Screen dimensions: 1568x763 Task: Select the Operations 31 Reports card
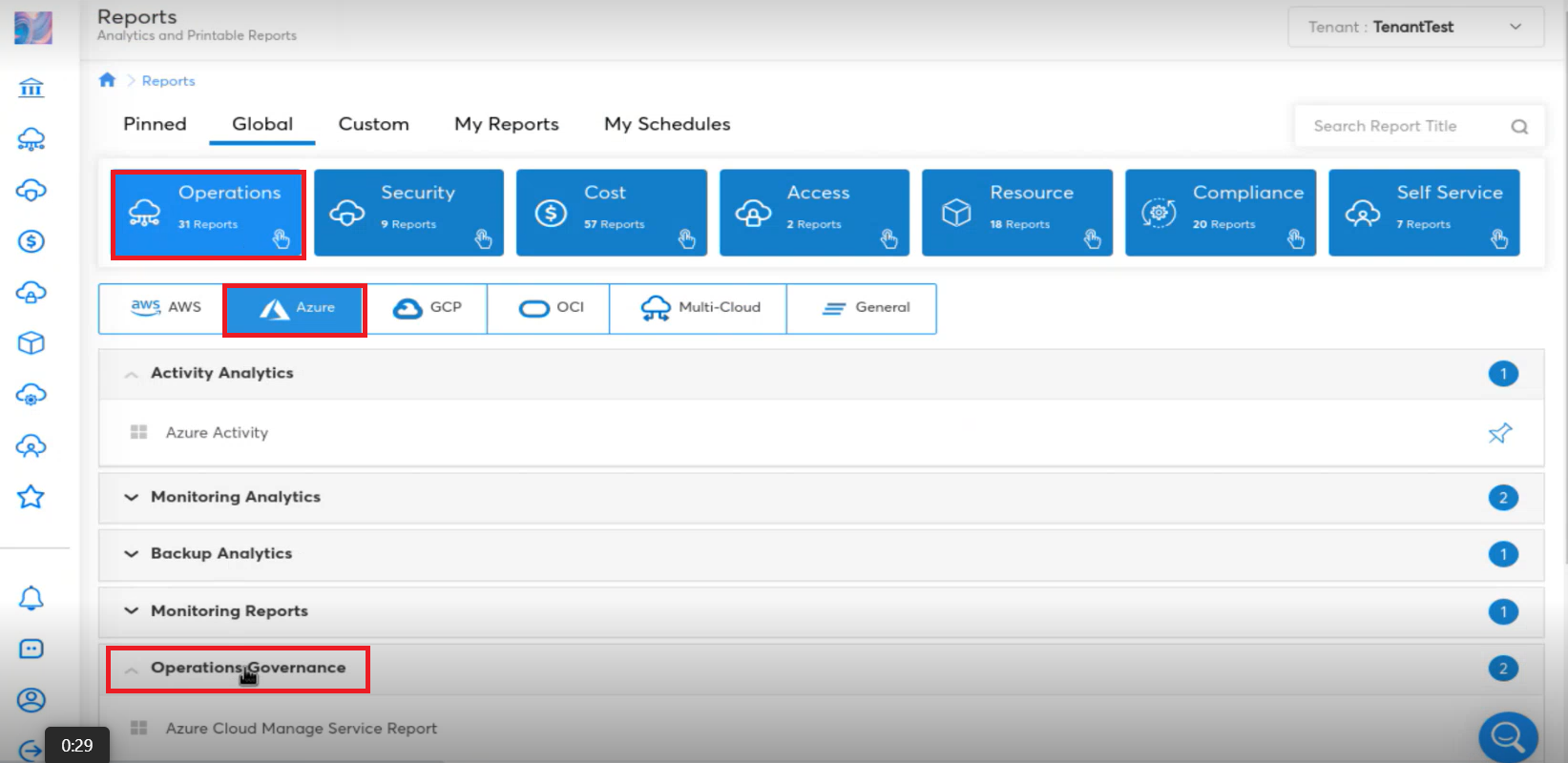208,214
